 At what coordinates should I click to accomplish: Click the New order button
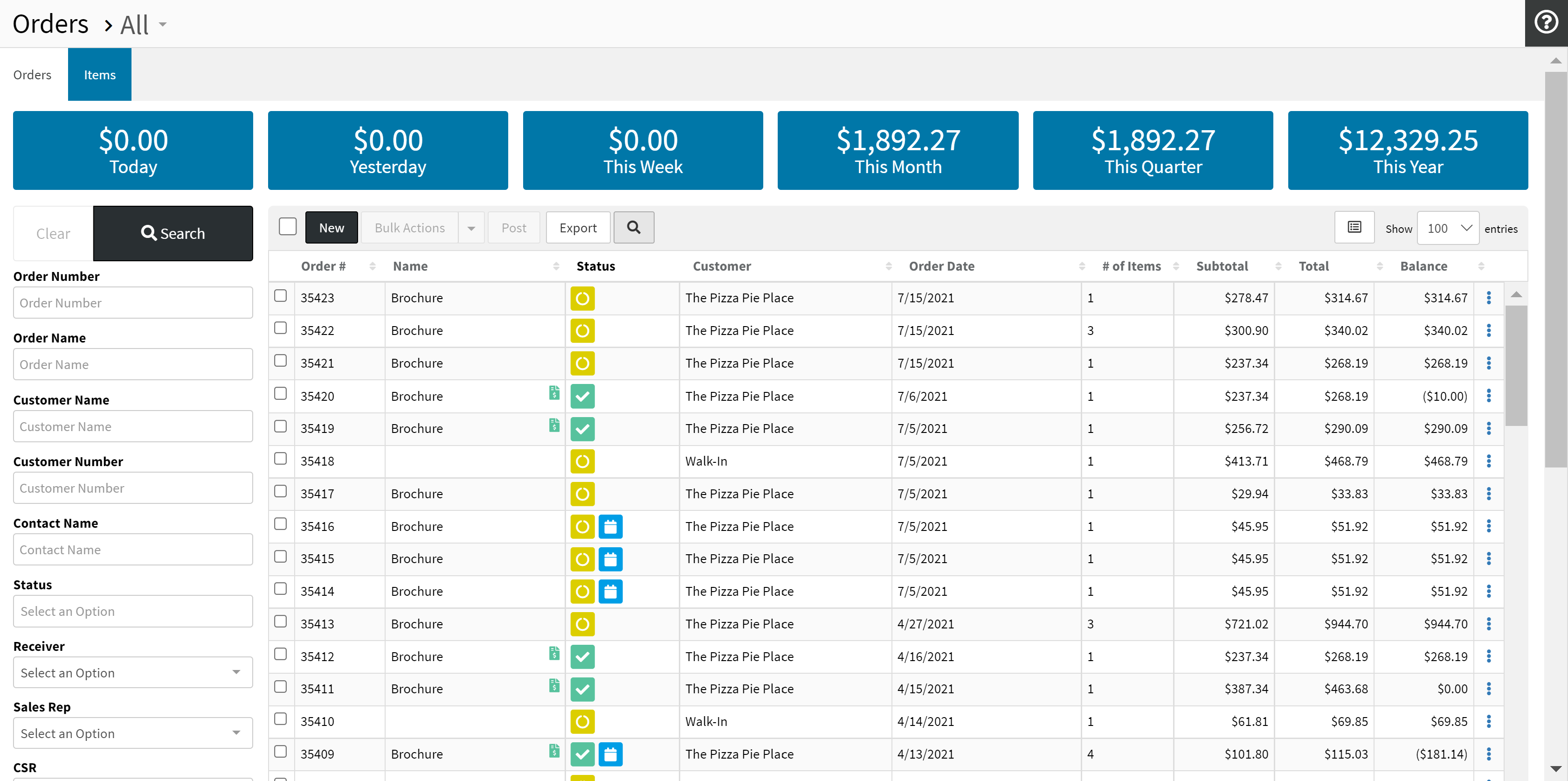point(331,228)
